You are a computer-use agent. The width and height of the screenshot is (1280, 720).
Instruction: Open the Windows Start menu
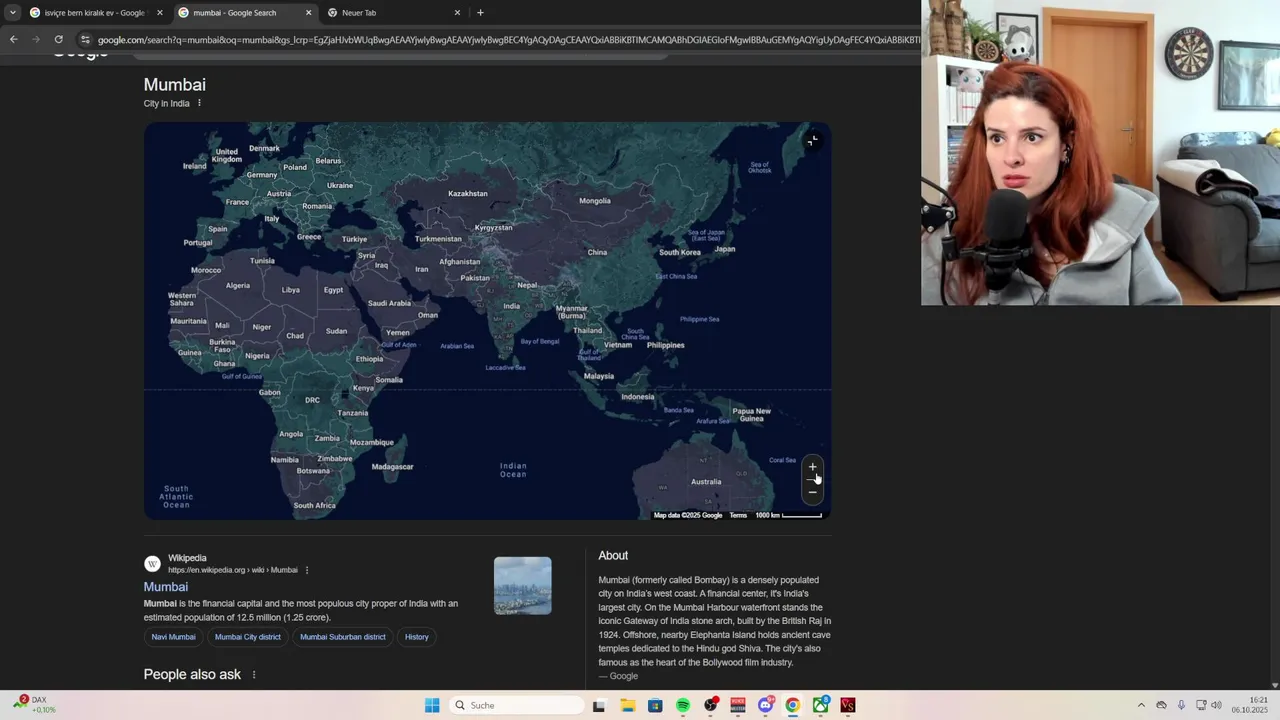pos(432,705)
